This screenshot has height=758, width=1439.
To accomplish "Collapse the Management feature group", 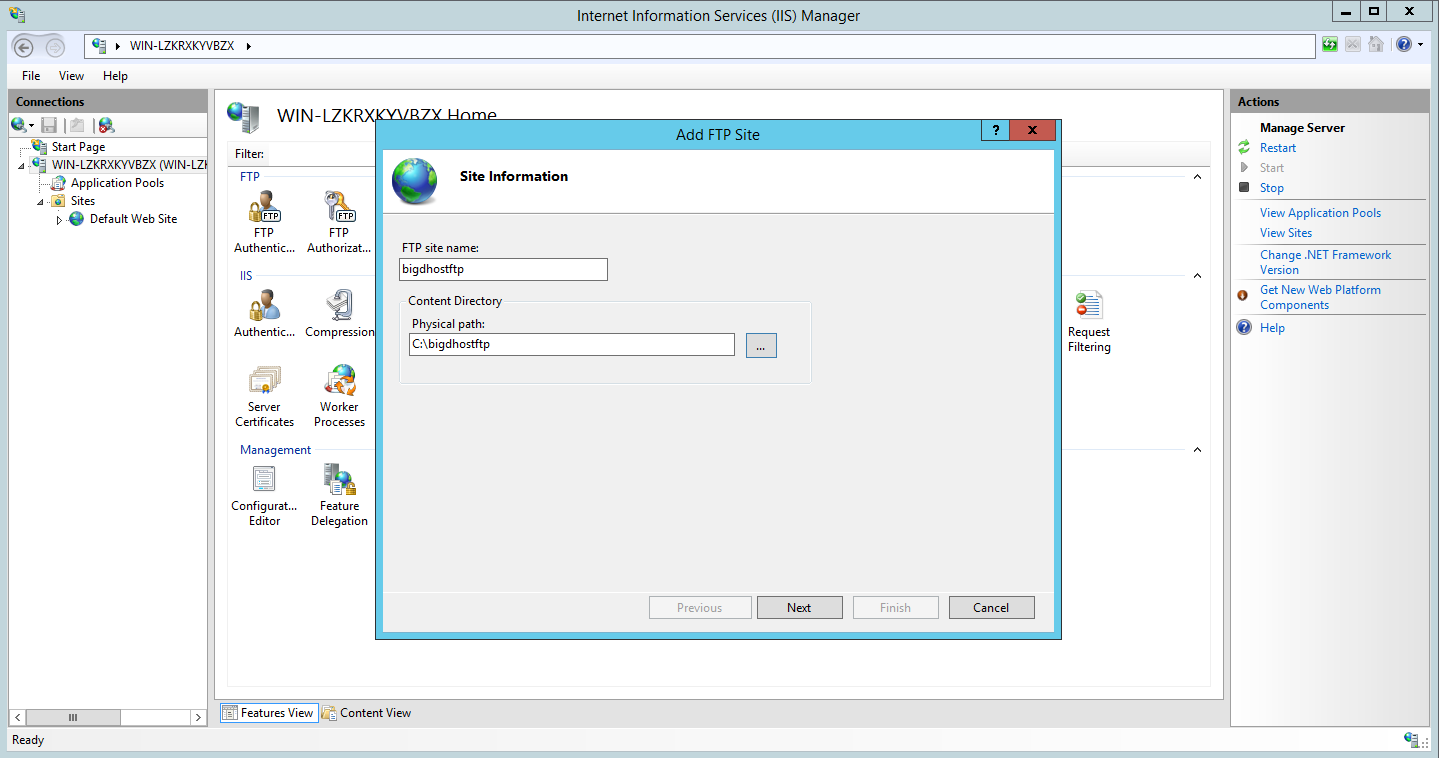I will tap(1197, 450).
